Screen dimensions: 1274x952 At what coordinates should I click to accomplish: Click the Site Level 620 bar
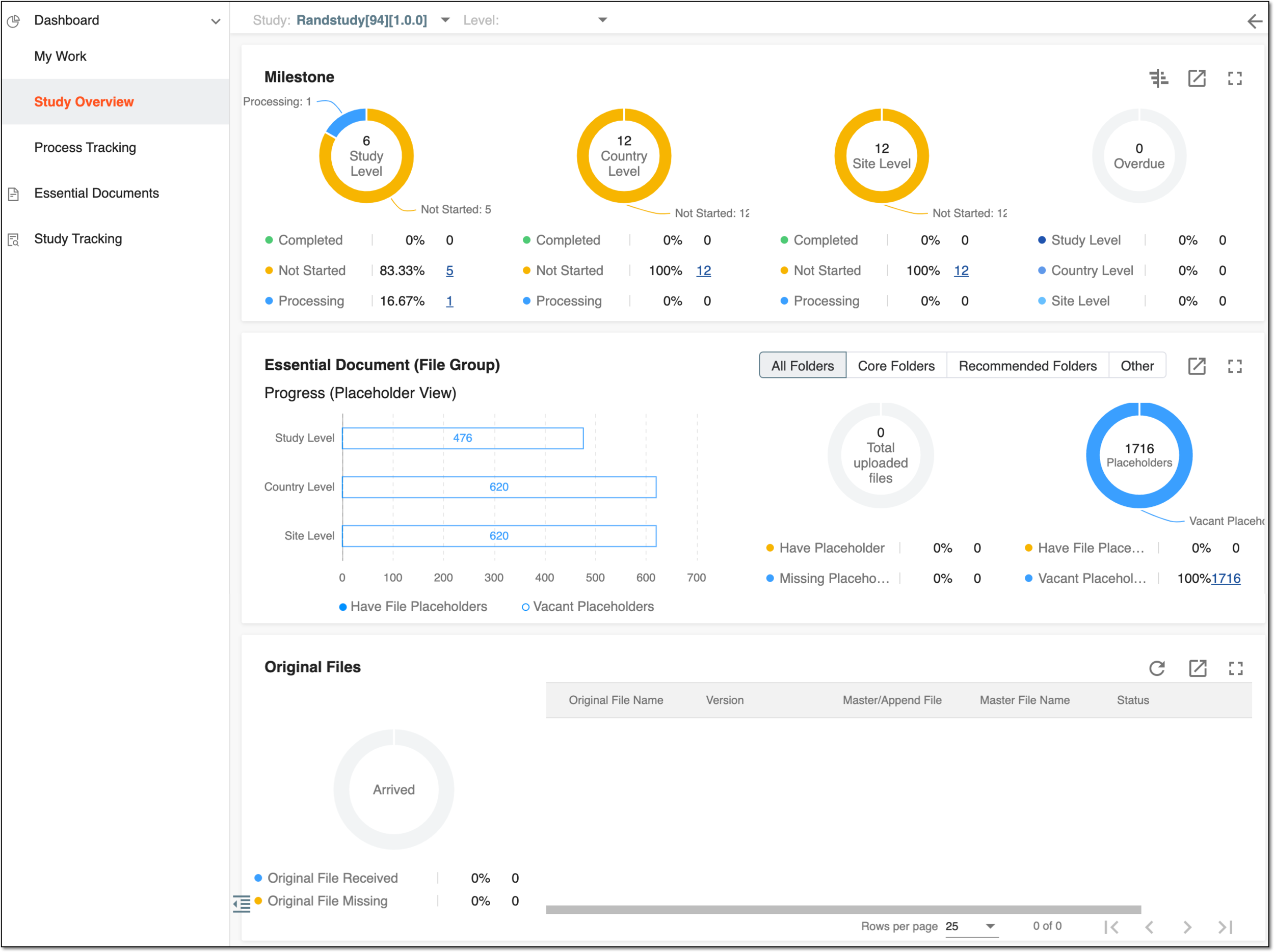click(499, 536)
